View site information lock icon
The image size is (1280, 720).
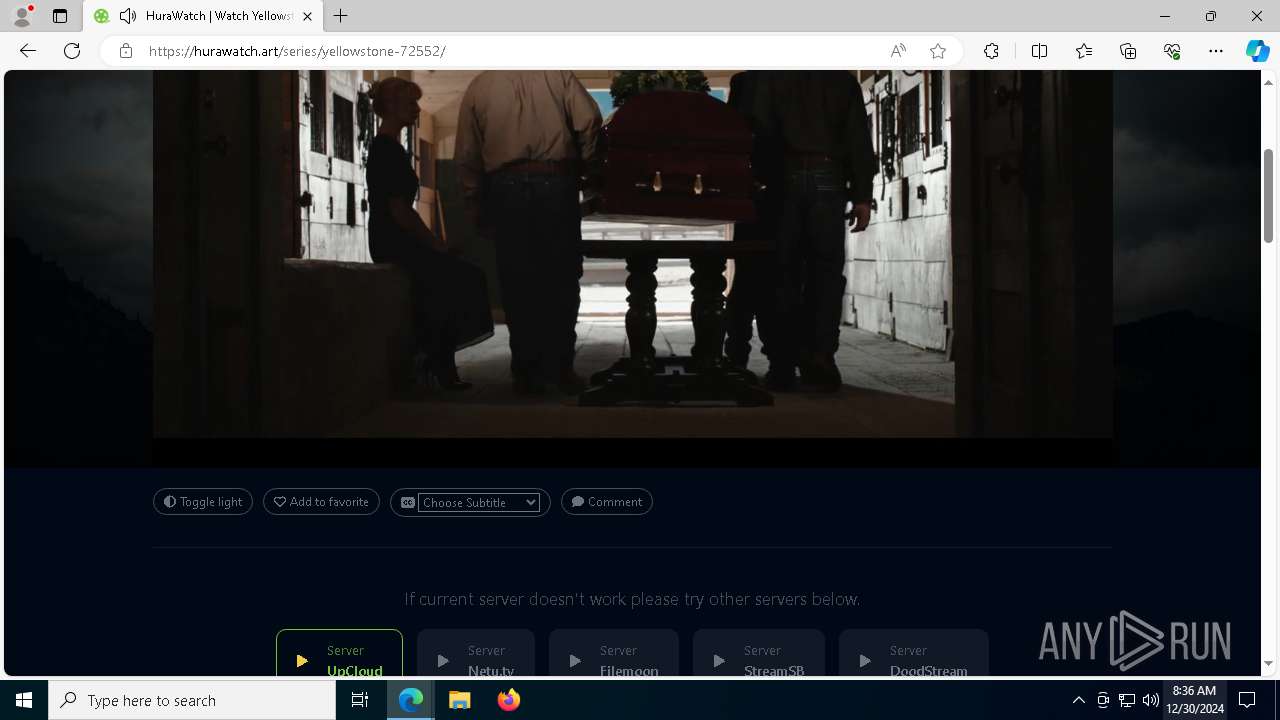pos(126,51)
